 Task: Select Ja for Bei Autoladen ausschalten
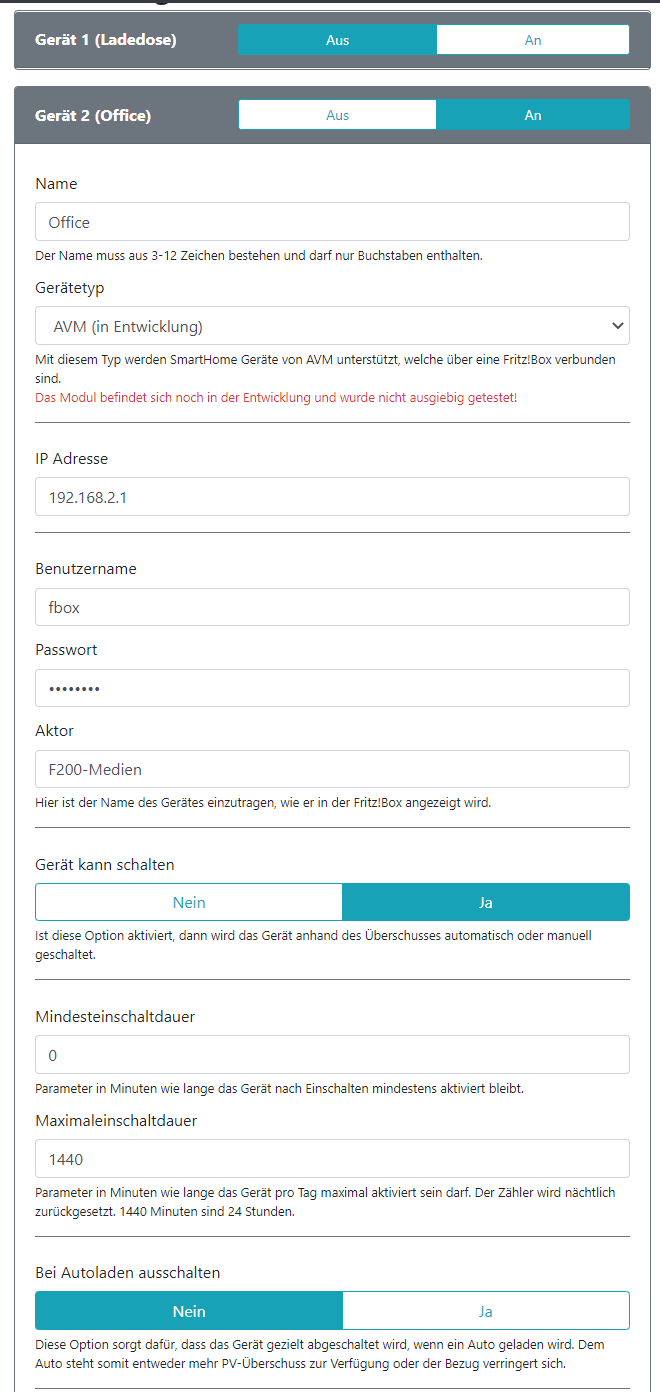[x=485, y=1311]
